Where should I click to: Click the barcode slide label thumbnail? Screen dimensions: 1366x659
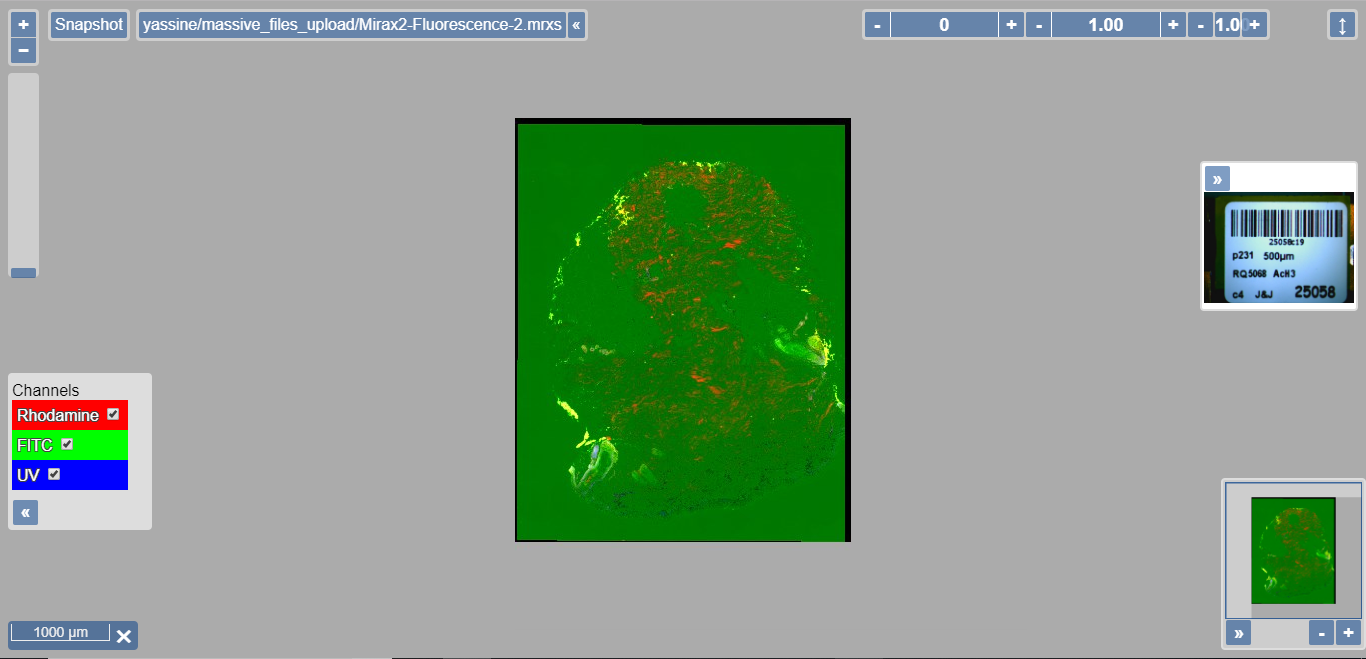tap(1279, 248)
